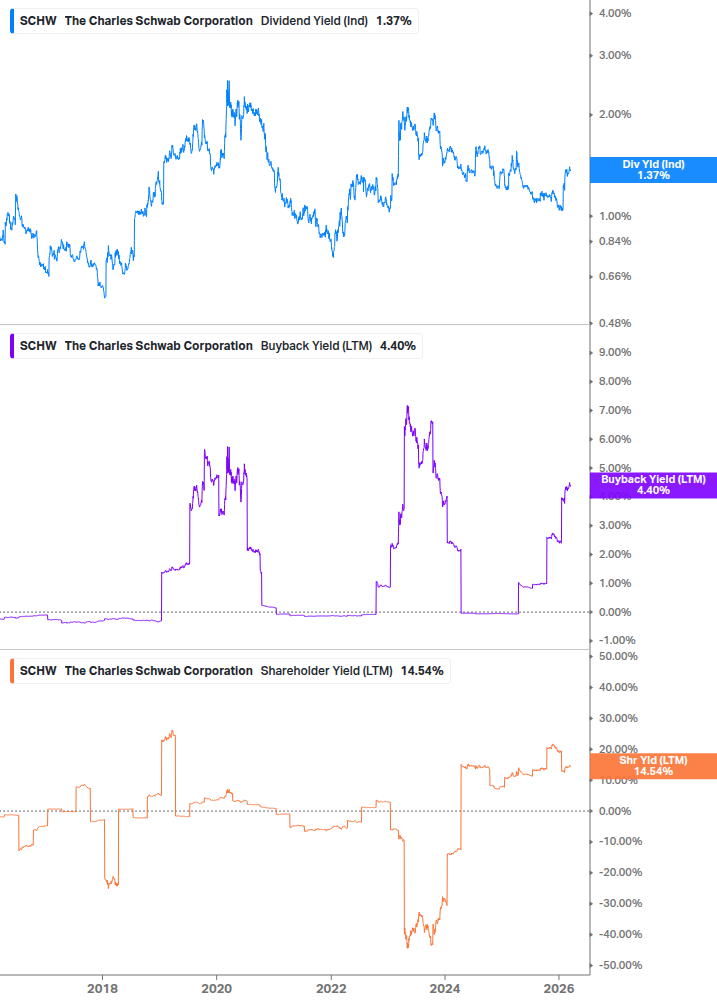Click the Dividend Yield (Ind) legend label
Viewport: 717px width, 1005px height.
click(314, 21)
